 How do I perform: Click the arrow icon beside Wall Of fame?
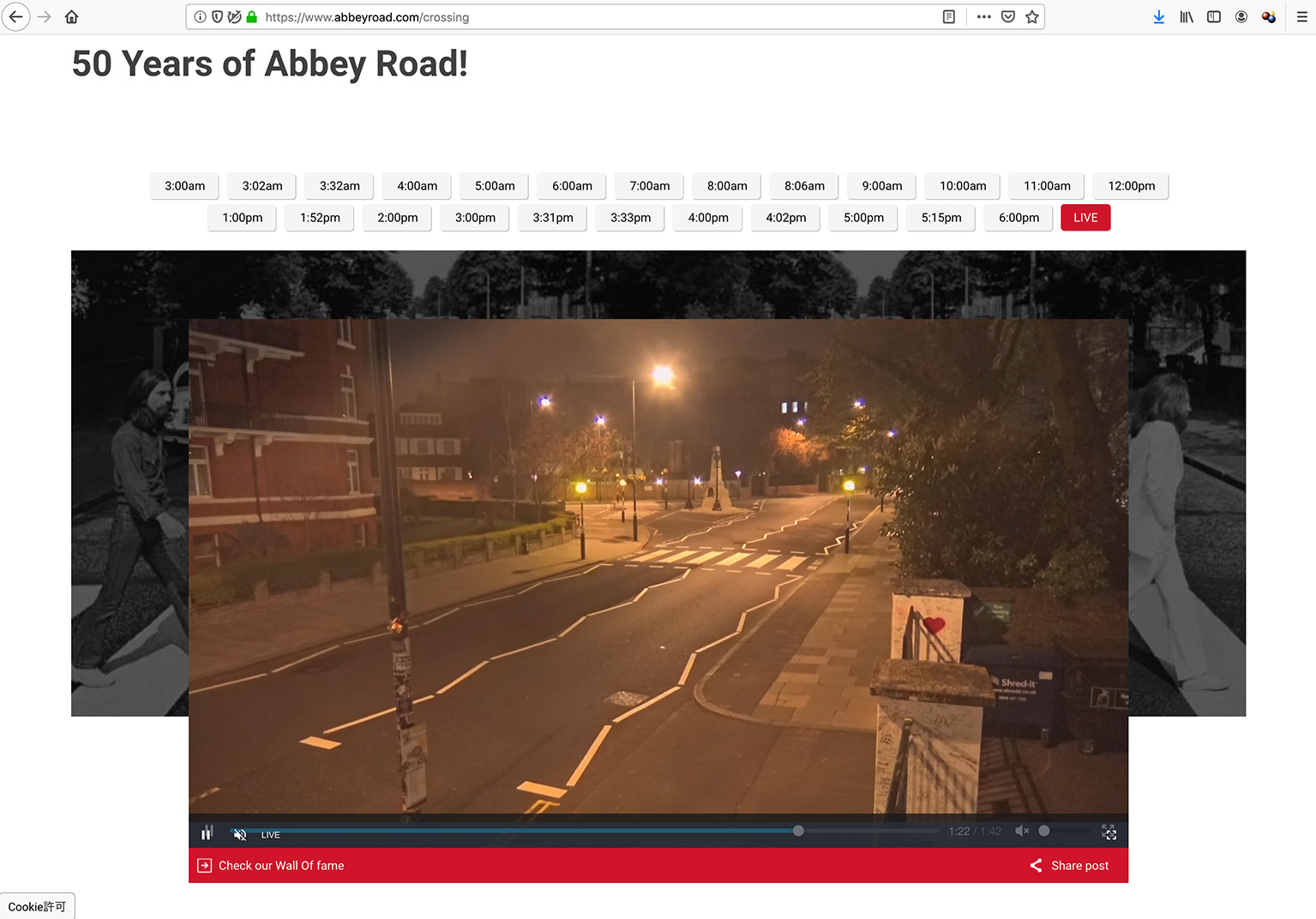204,866
